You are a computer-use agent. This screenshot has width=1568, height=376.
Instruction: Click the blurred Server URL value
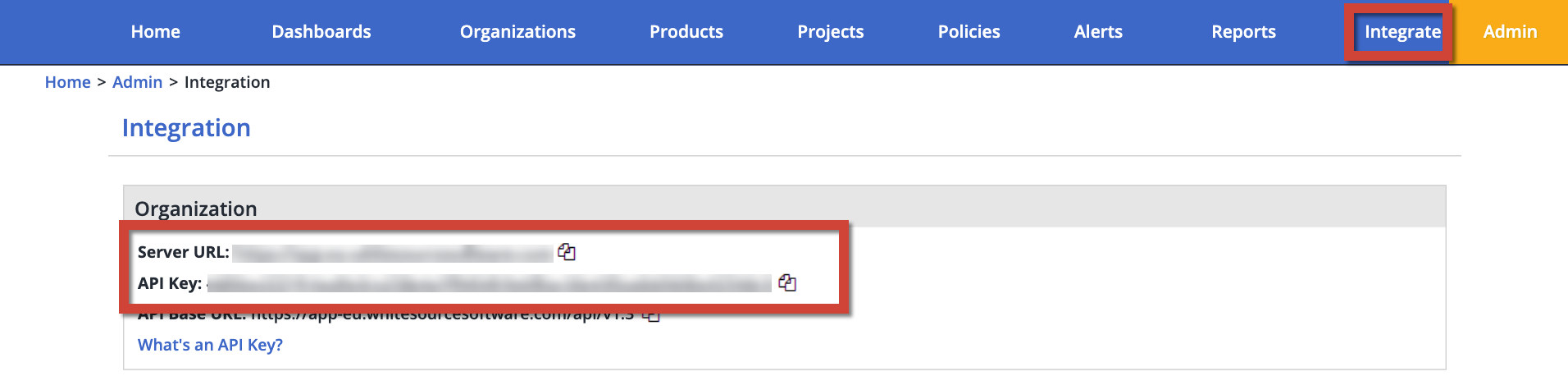tap(392, 252)
